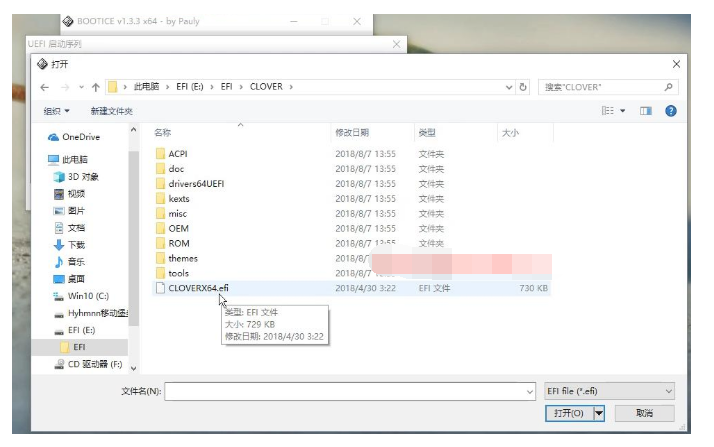This screenshot has width=714, height=447.
Task: Click 新建文件夹 button
Action: point(112,111)
